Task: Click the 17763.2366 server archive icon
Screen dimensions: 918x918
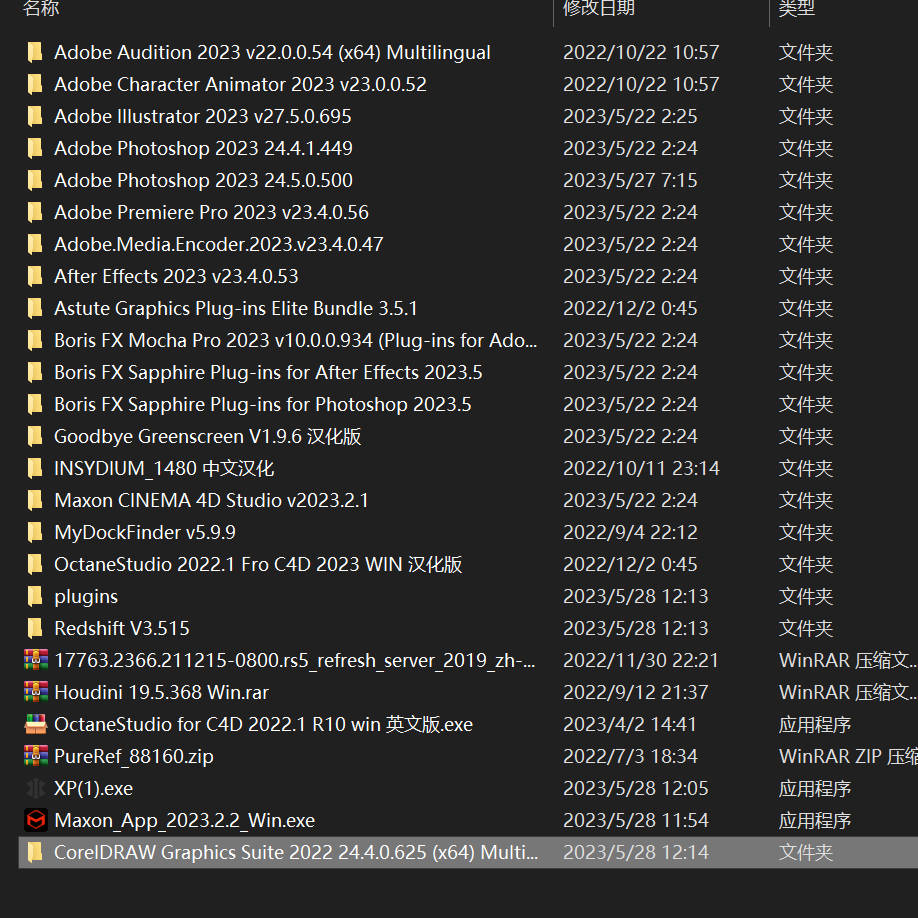Action: 36,660
